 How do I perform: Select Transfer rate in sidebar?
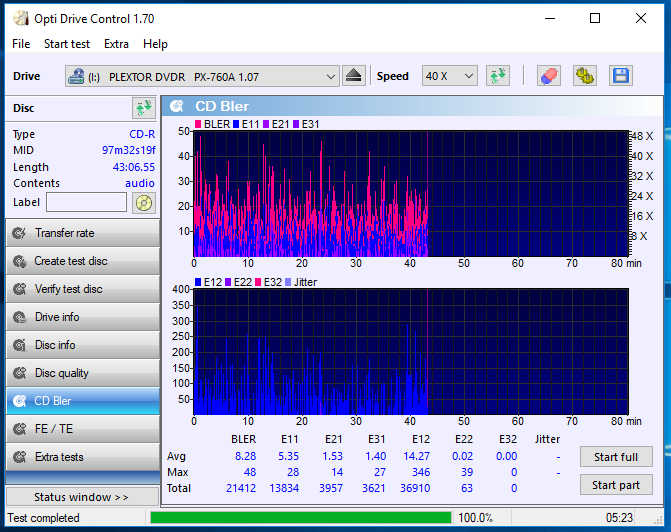tap(83, 233)
